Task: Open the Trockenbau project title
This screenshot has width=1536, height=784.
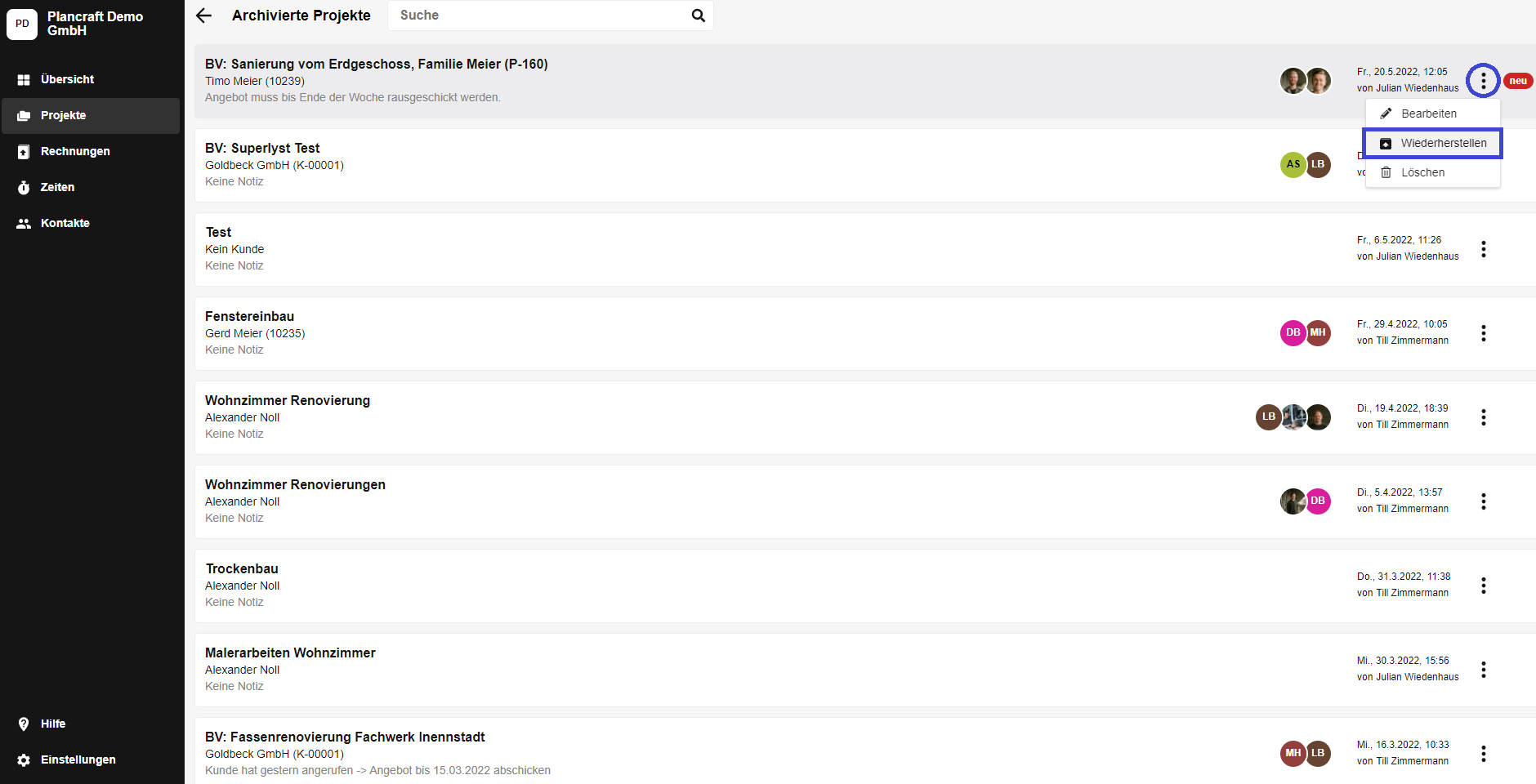Action: point(242,569)
